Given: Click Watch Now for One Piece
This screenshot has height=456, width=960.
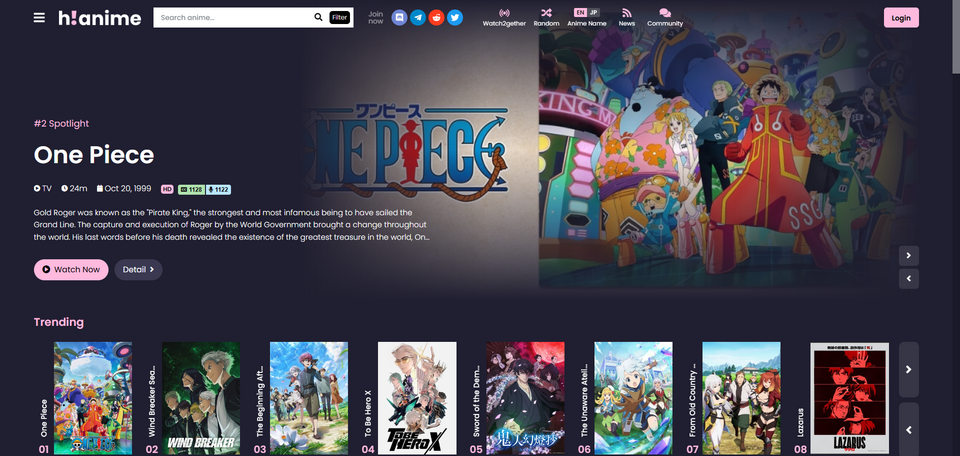Looking at the screenshot, I should point(71,269).
